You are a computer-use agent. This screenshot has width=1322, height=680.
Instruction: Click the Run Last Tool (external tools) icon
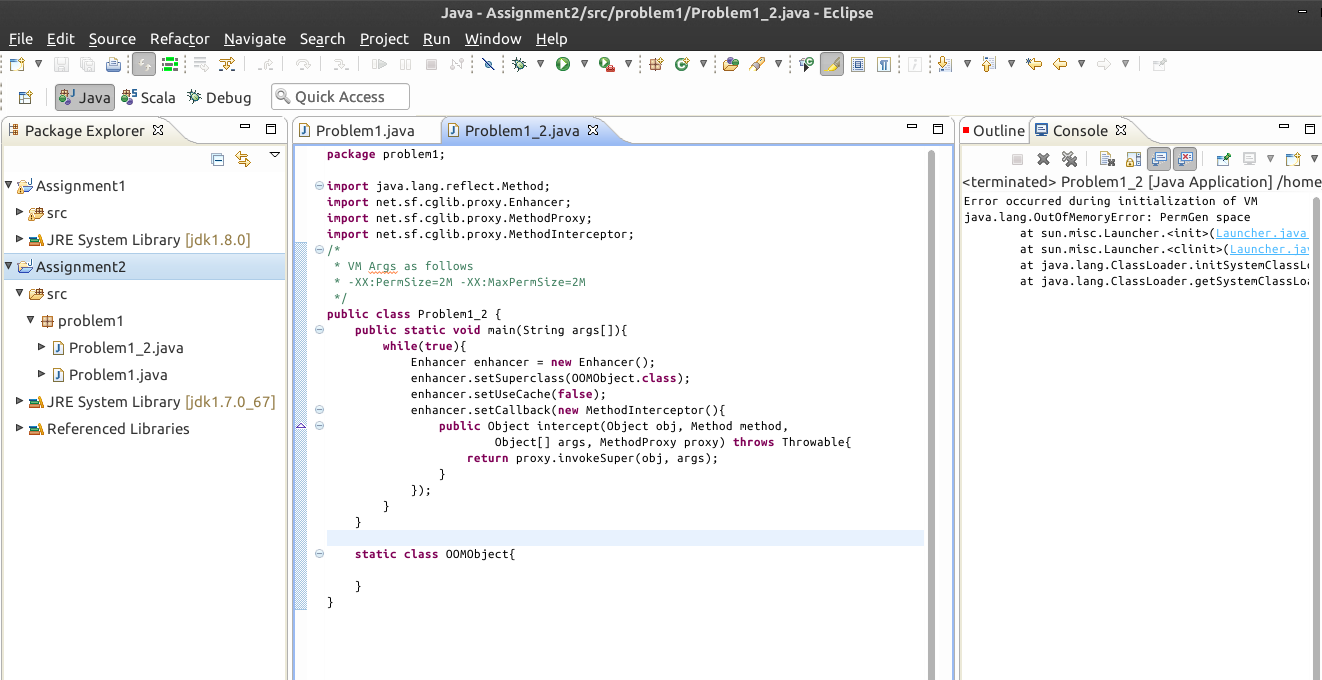click(606, 64)
